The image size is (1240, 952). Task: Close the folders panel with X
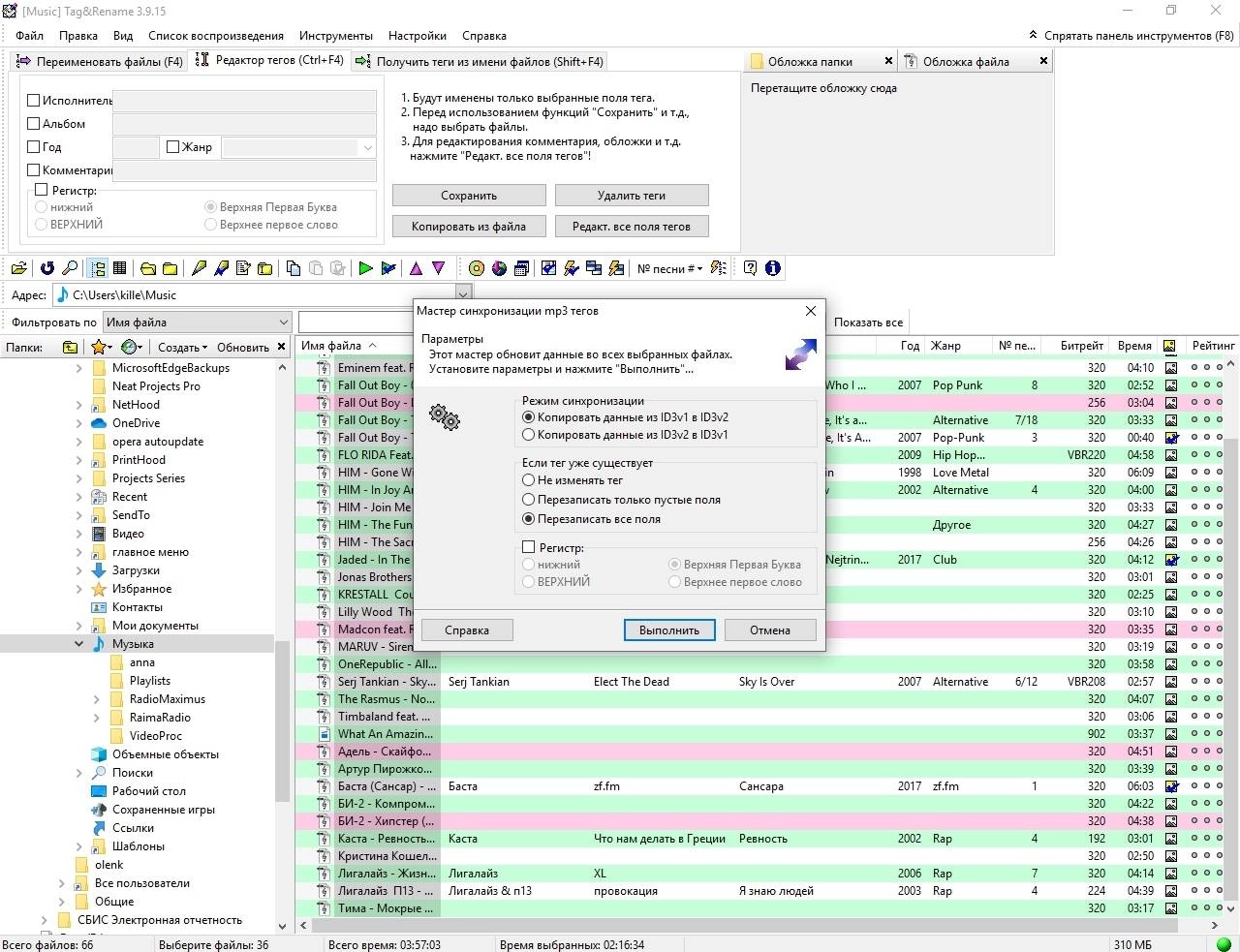coord(282,347)
